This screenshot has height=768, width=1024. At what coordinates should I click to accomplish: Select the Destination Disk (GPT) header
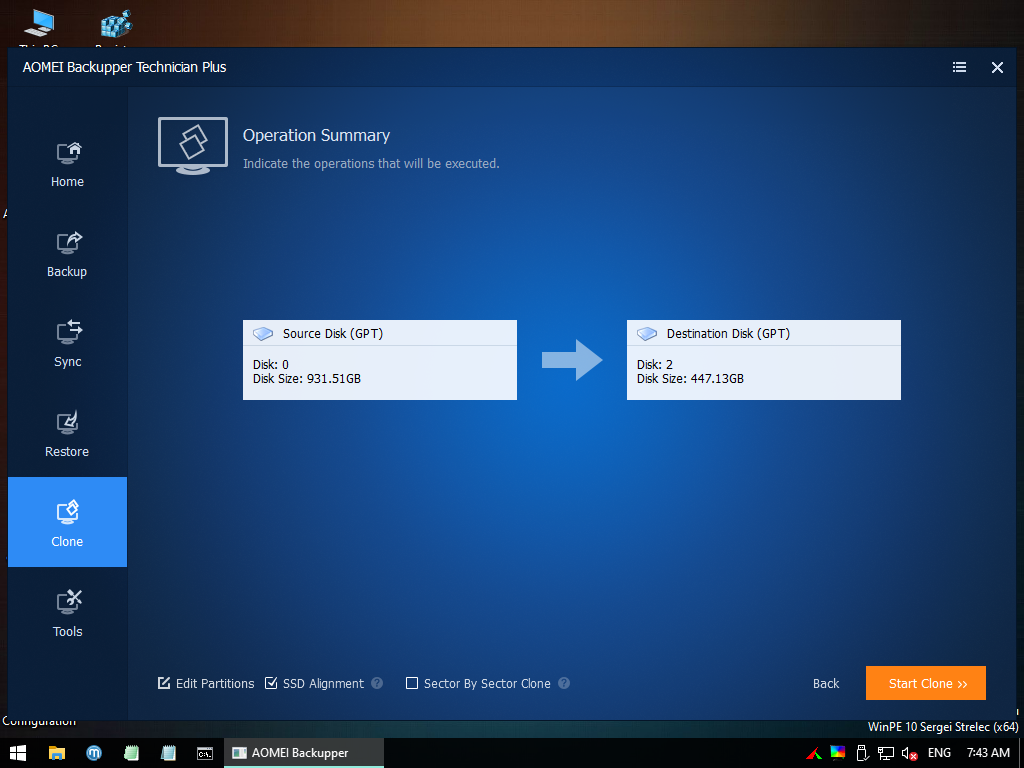coord(763,333)
